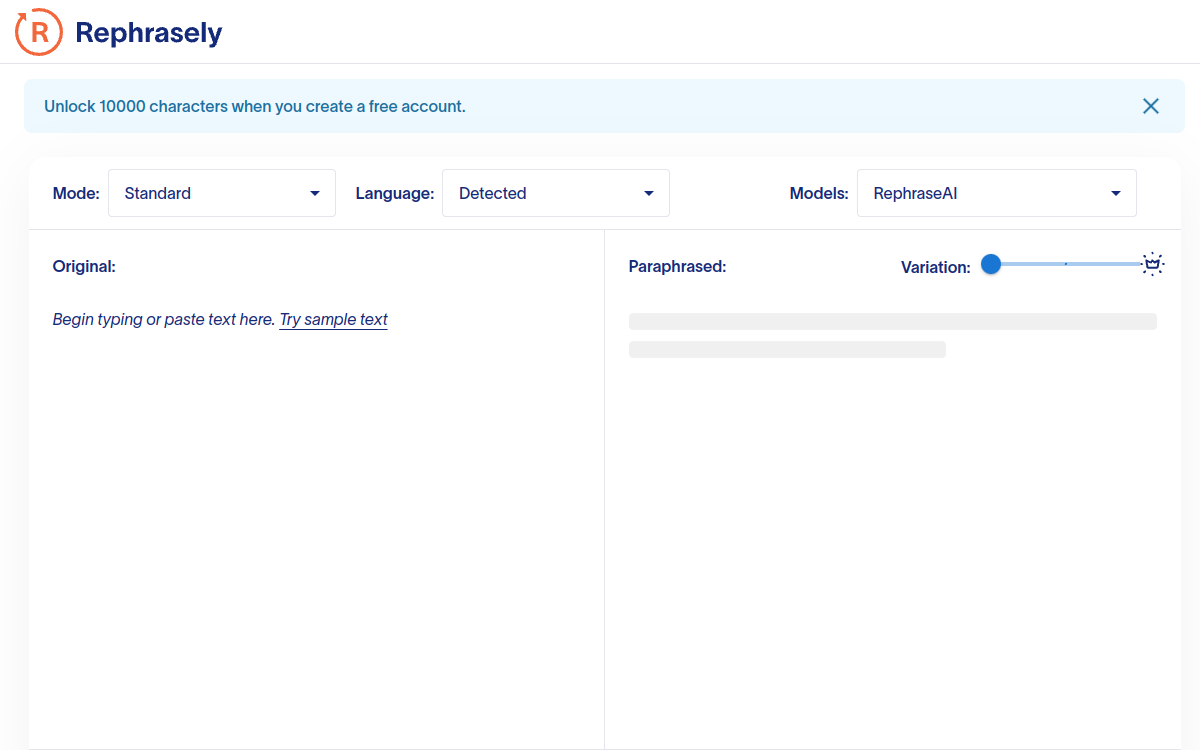Click the Variation slider handle
The height and width of the screenshot is (750, 1200).
pos(991,264)
